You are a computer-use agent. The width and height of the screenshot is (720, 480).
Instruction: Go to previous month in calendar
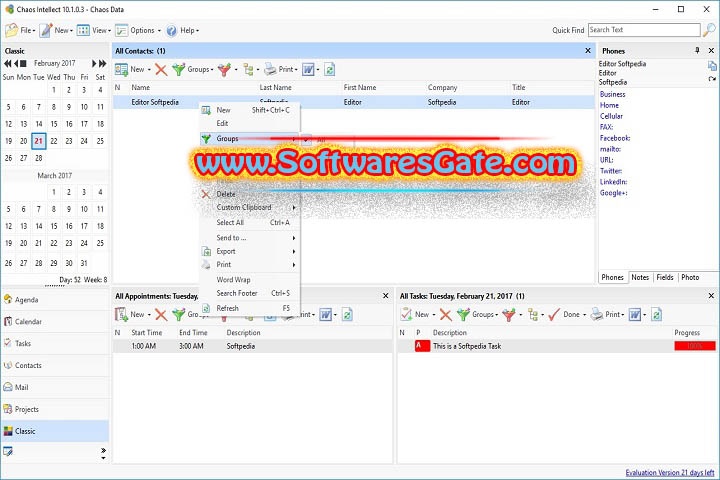[x=16, y=63]
